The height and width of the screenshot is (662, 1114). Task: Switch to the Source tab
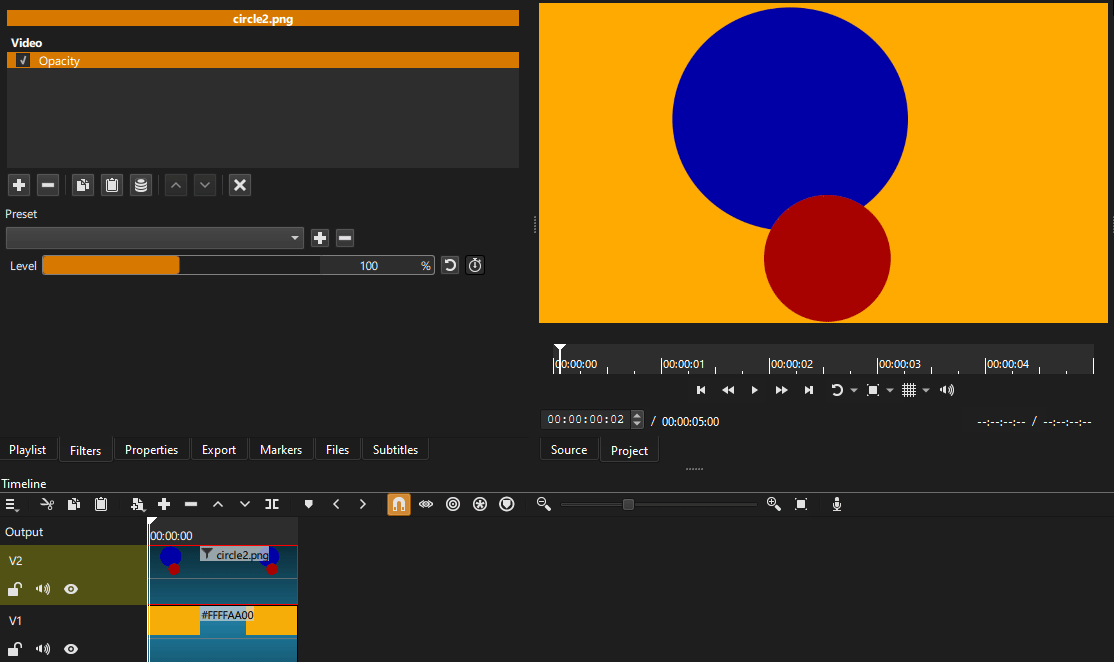(568, 449)
